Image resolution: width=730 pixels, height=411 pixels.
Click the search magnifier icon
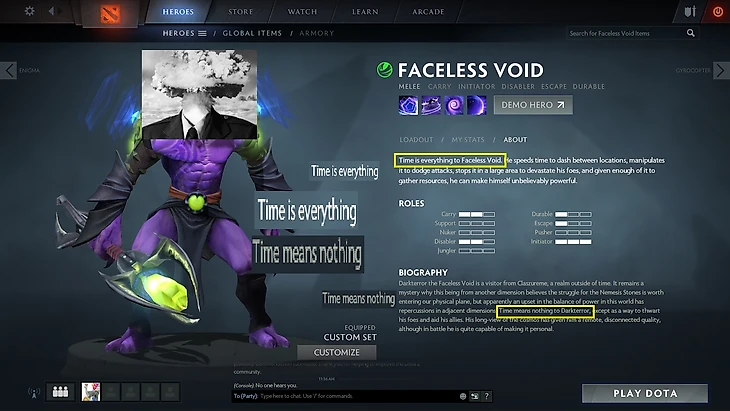(x=690, y=33)
